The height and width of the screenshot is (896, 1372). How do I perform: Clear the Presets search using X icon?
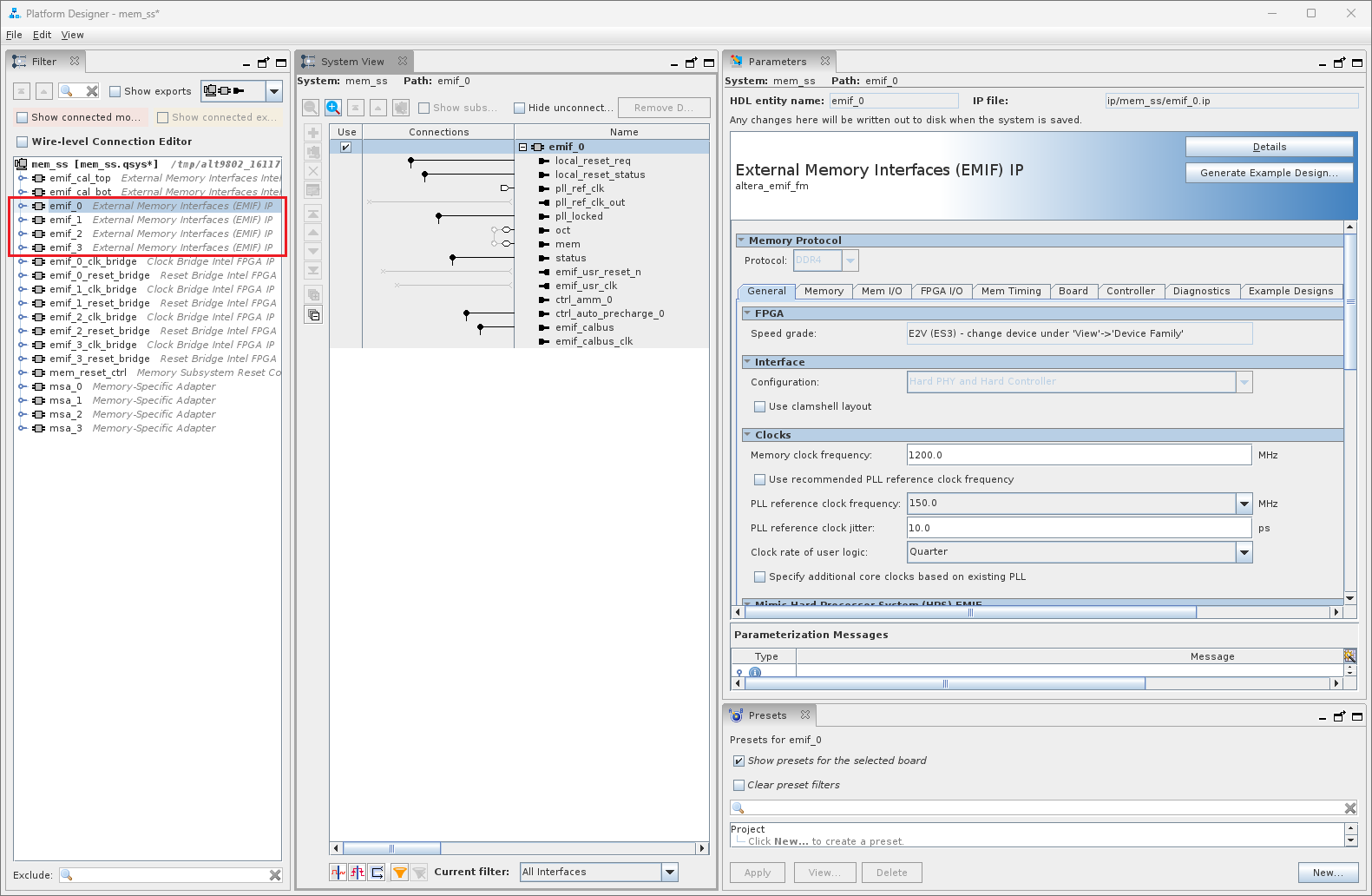pos(1350,808)
